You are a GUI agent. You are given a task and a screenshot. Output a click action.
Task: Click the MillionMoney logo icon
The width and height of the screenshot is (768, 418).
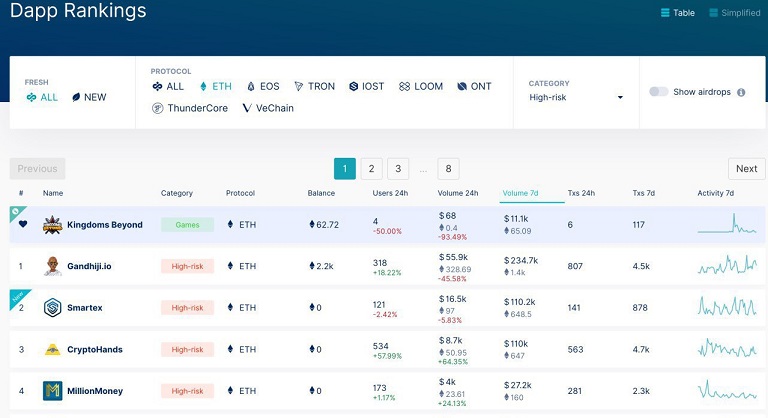click(x=52, y=391)
